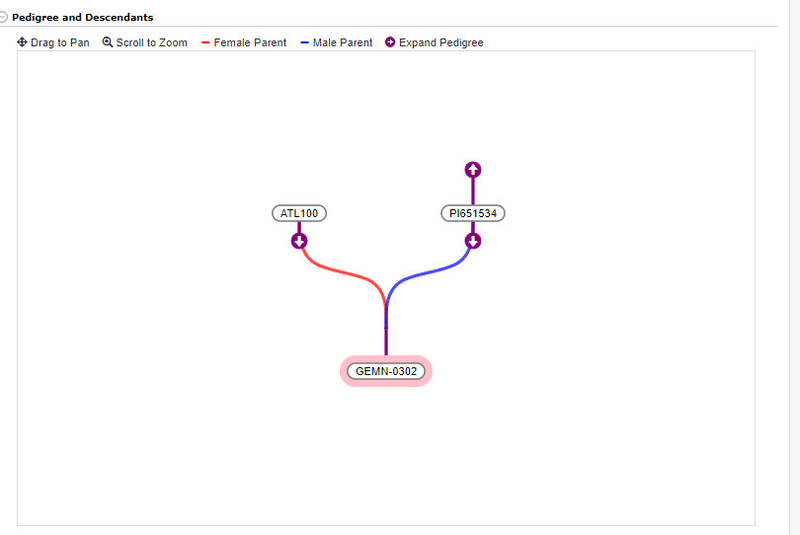Select the Scroll to Zoom label
This screenshot has width=800, height=535.
152,43
